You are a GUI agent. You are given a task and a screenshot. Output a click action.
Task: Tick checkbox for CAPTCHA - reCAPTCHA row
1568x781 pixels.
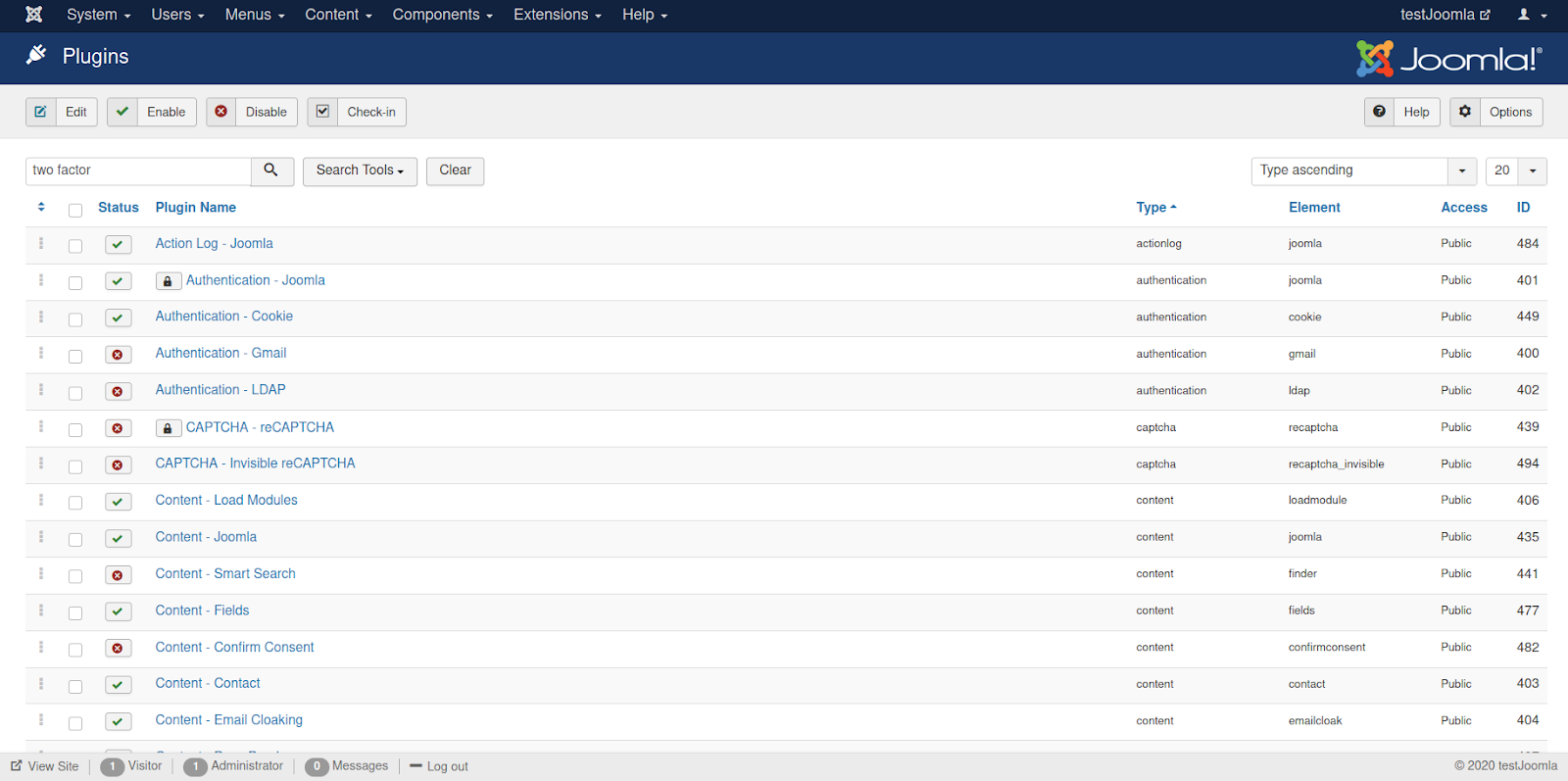coord(75,429)
